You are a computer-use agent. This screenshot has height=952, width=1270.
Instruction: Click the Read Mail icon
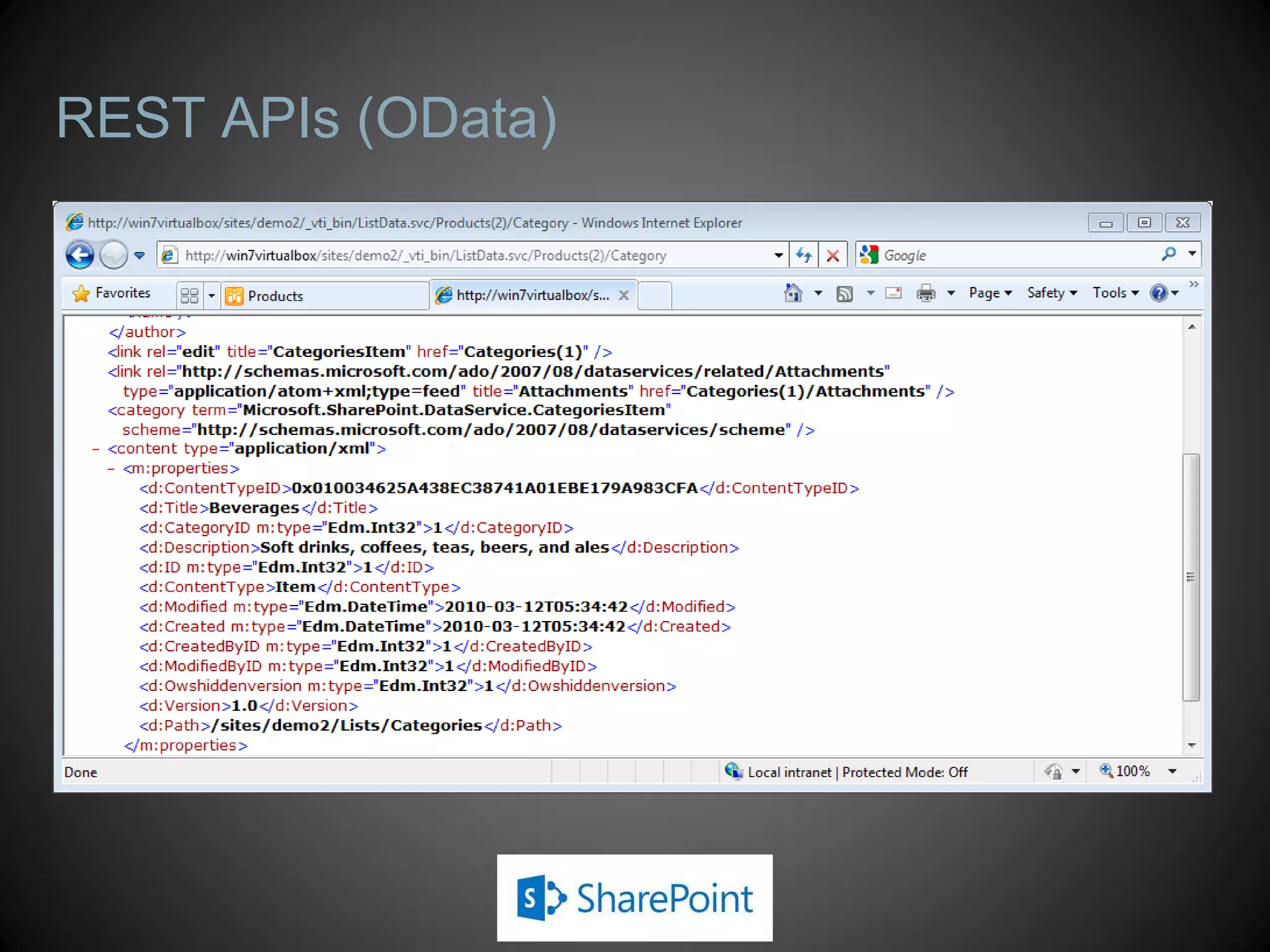894,293
